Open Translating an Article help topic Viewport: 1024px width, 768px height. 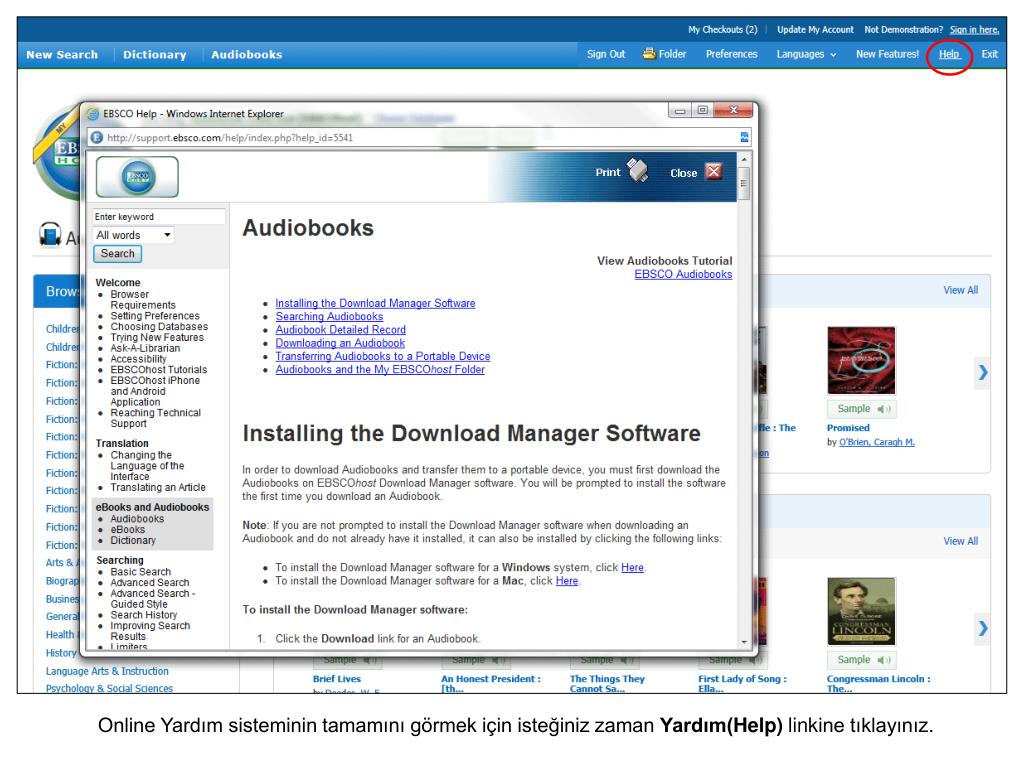coord(157,488)
